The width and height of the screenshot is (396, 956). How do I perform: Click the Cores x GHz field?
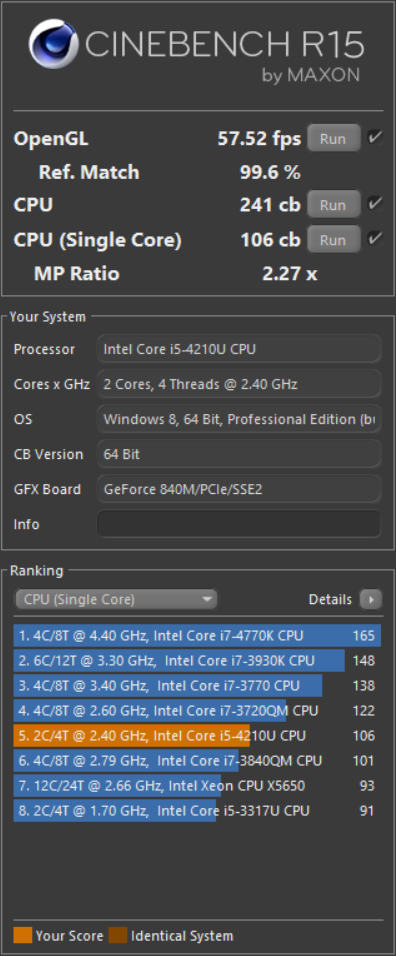click(239, 384)
